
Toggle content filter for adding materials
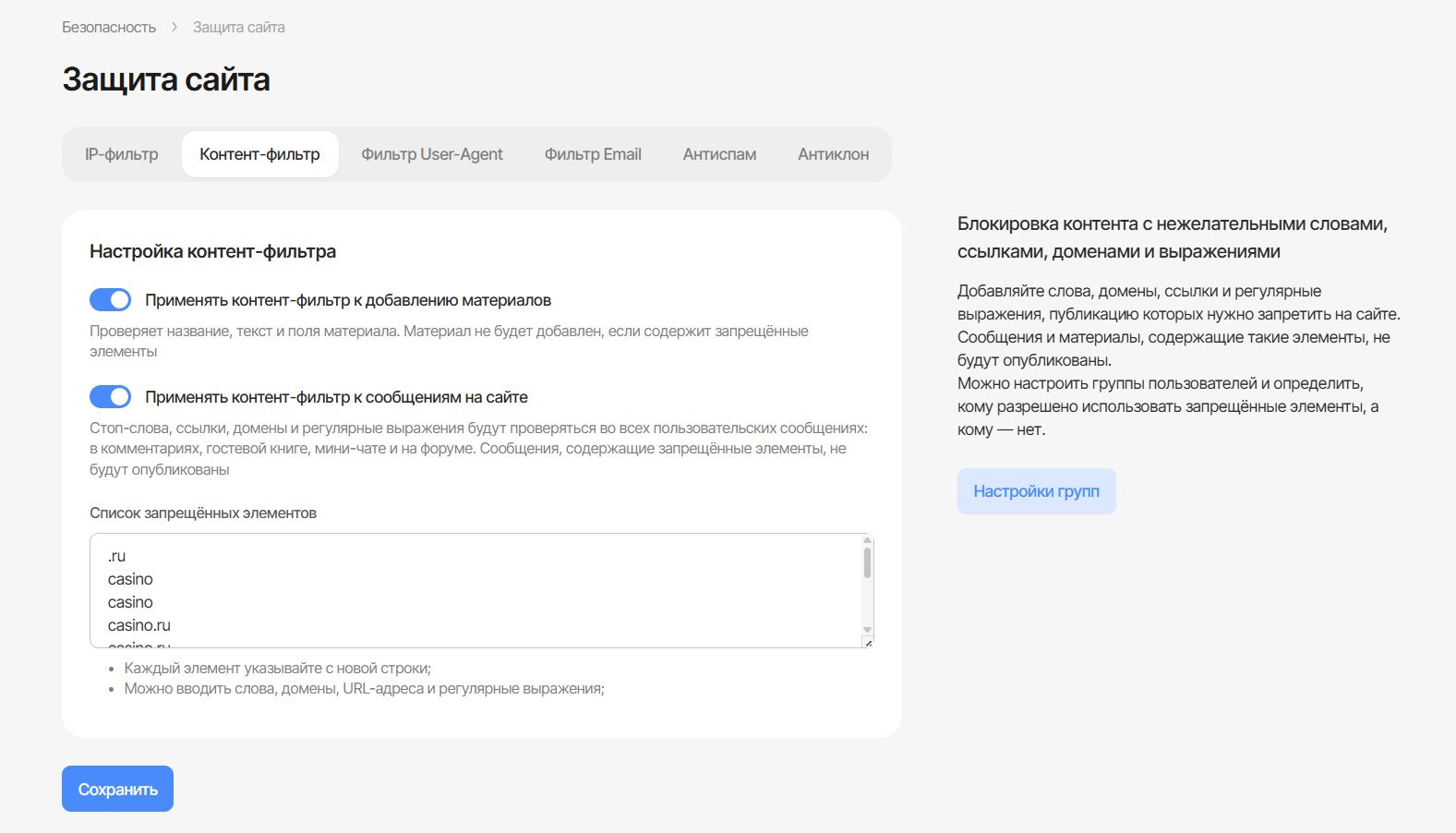tap(110, 300)
